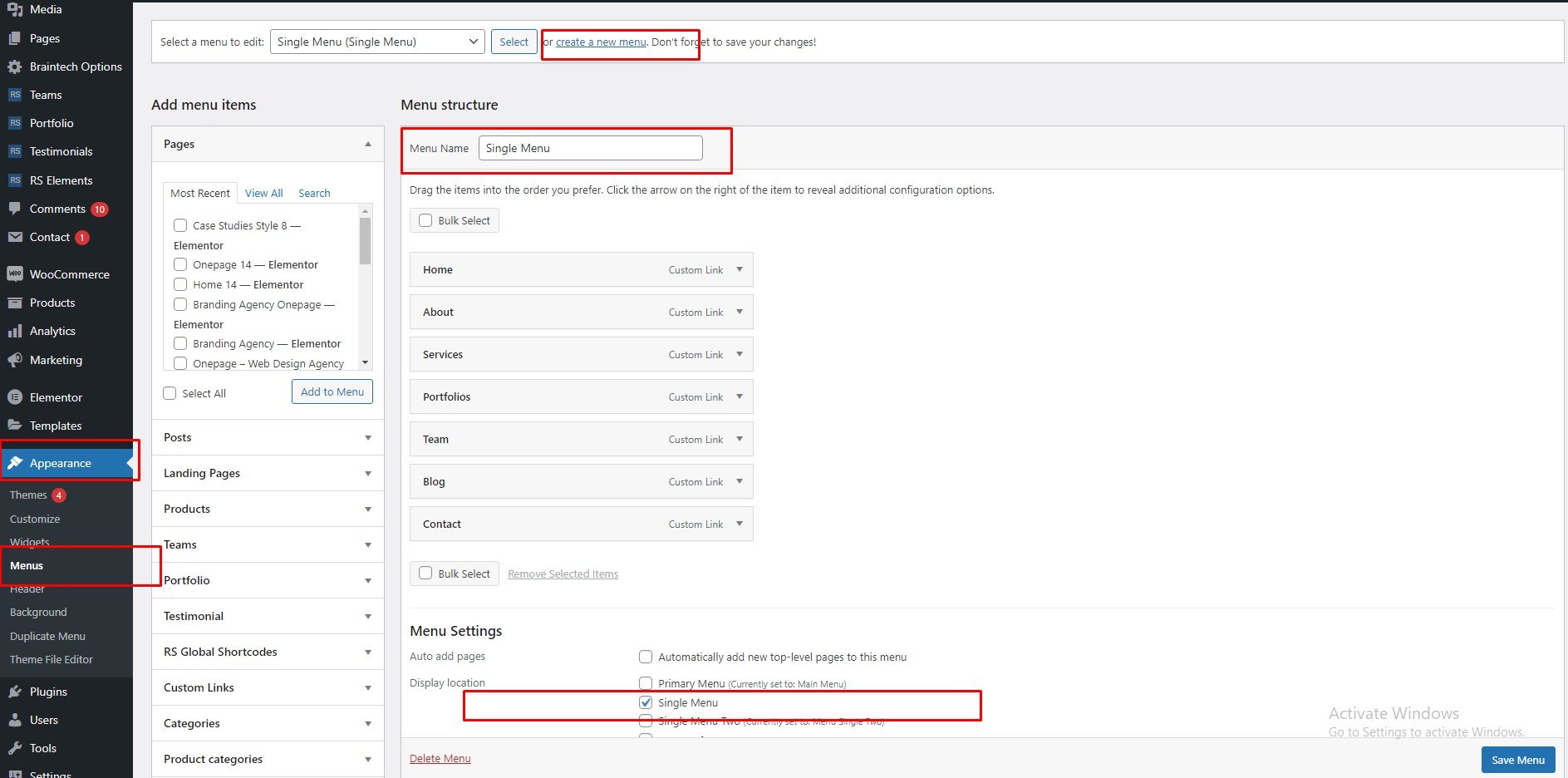Click the Save Menu button
This screenshot has width=1568, height=778.
point(1518,760)
